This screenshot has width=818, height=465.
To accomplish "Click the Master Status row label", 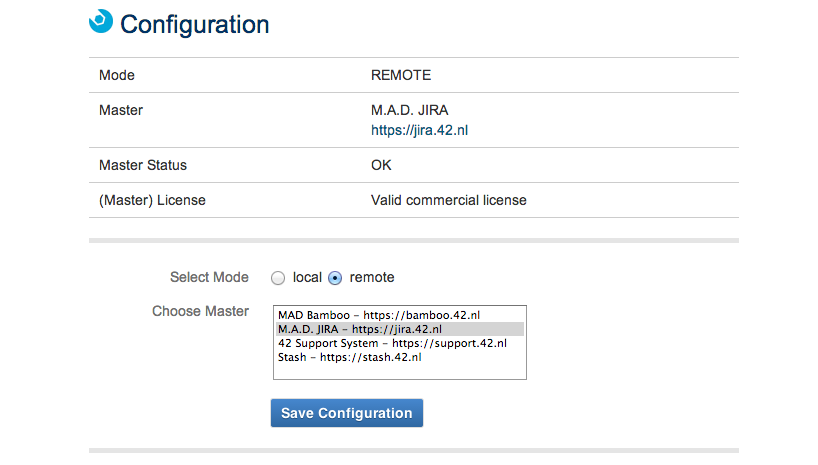I will click(143, 165).
